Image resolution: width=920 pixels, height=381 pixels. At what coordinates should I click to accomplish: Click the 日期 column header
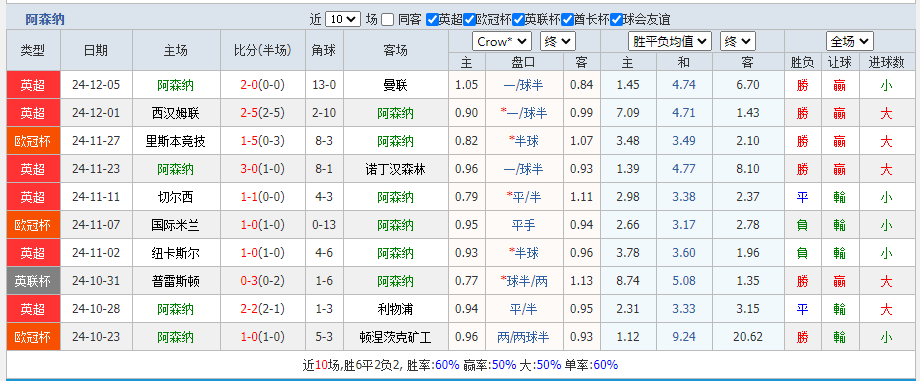96,50
